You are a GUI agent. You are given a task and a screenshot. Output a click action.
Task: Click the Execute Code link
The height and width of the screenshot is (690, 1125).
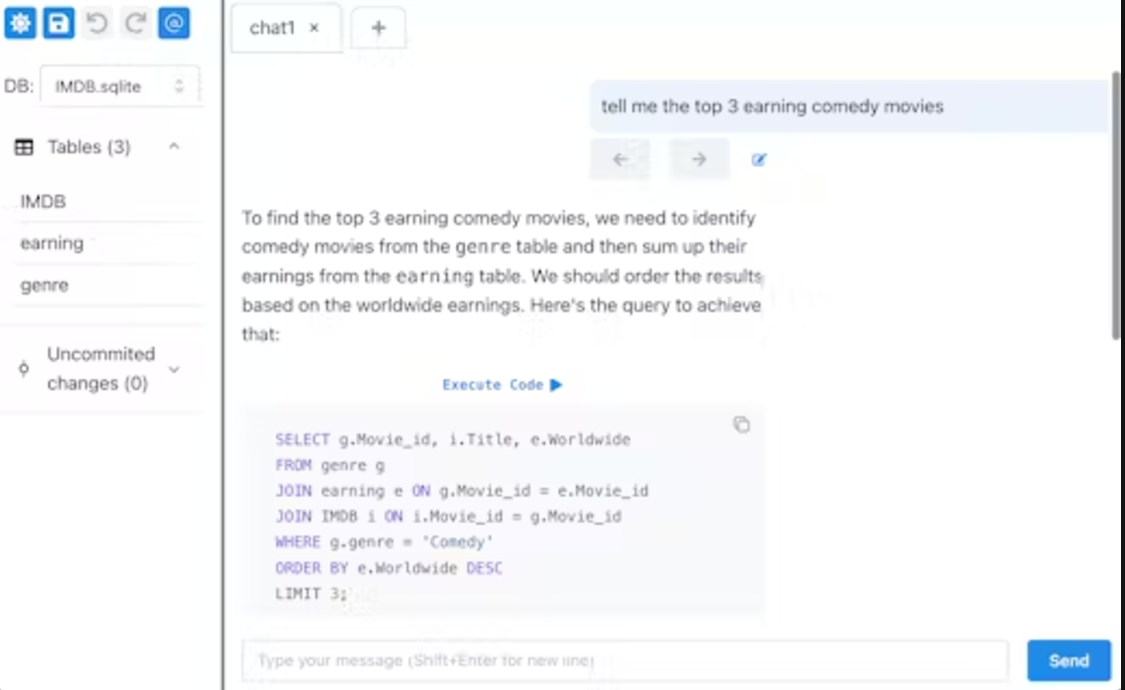502,385
